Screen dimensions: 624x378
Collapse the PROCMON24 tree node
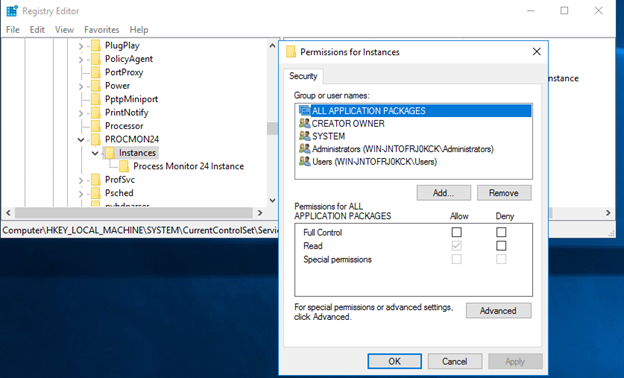point(81,140)
